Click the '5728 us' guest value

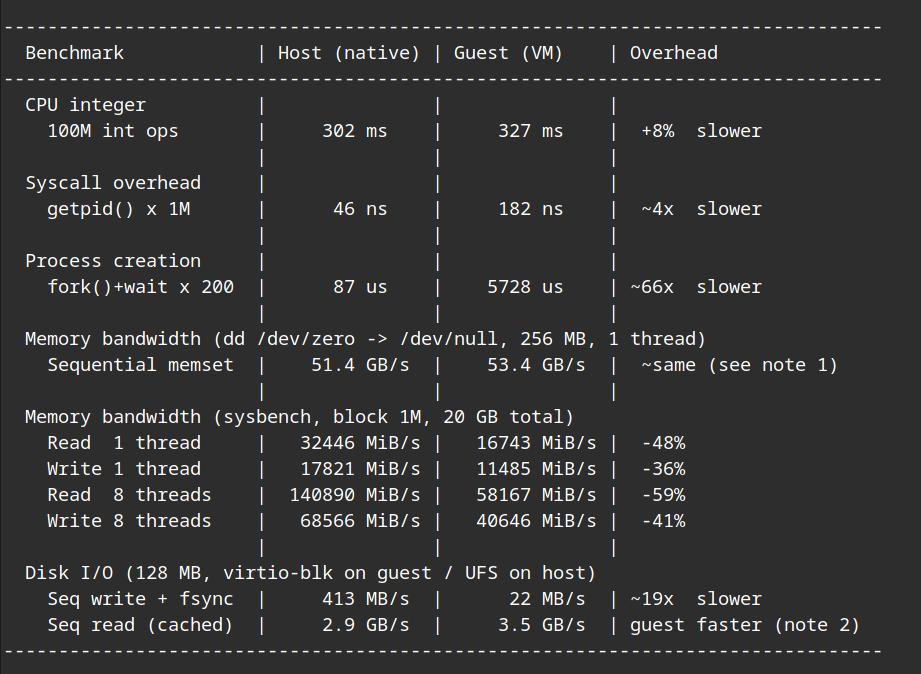(x=525, y=287)
